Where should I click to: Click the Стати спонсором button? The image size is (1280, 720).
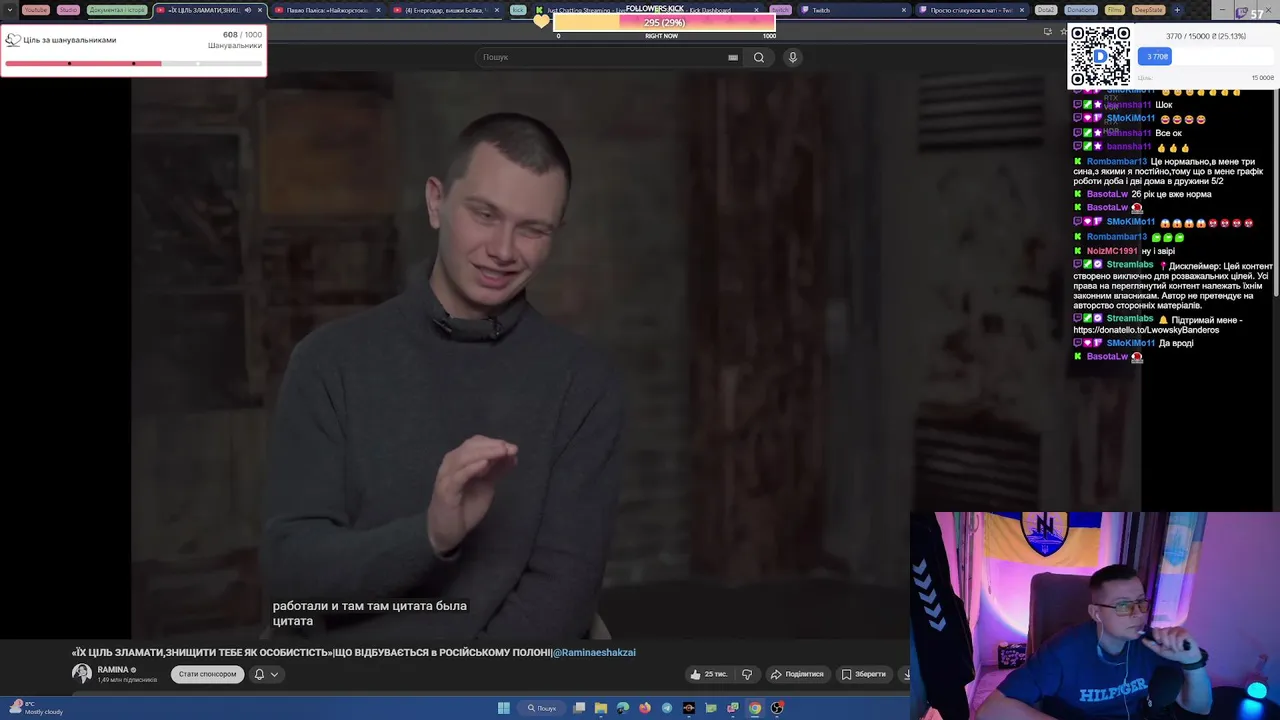207,674
